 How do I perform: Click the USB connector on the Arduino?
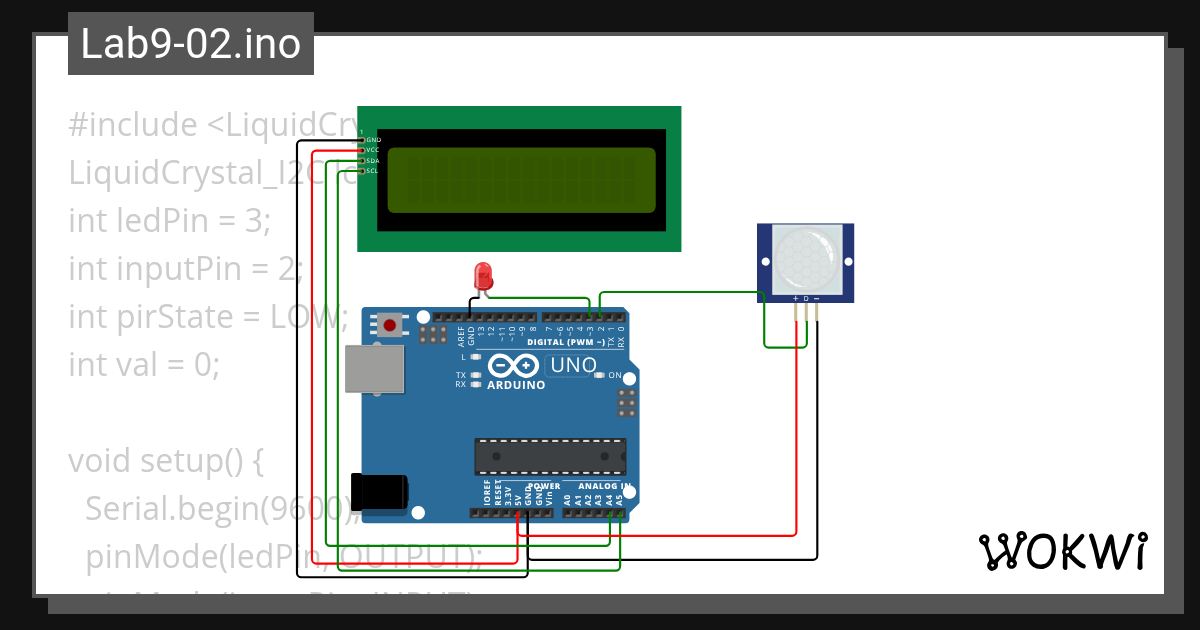(373, 367)
